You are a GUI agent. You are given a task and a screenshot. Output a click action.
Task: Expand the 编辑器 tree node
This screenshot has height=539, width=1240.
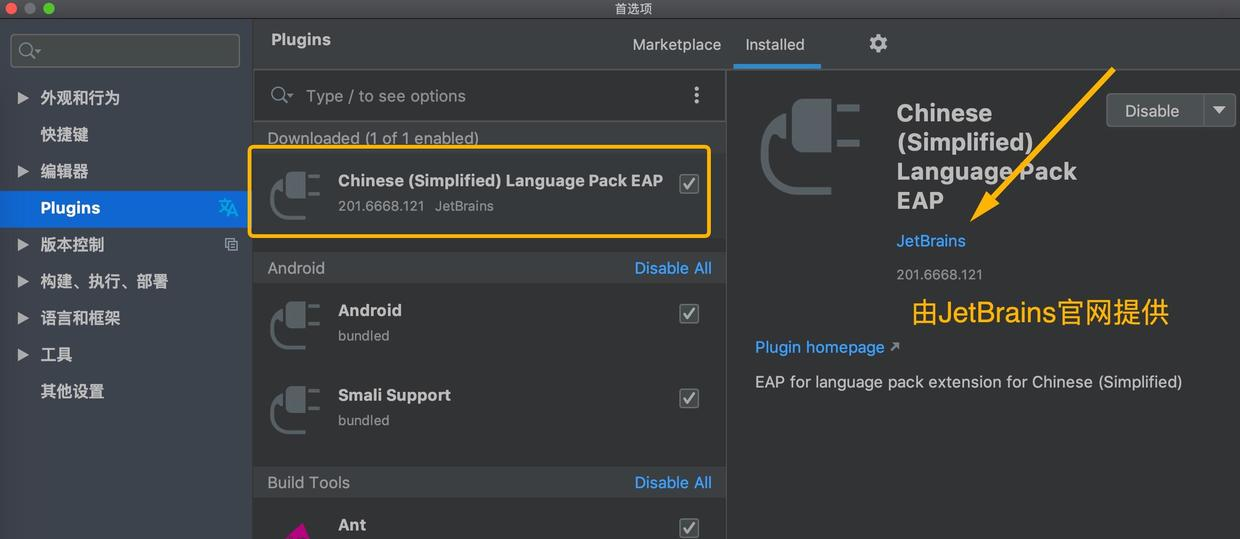[23, 171]
